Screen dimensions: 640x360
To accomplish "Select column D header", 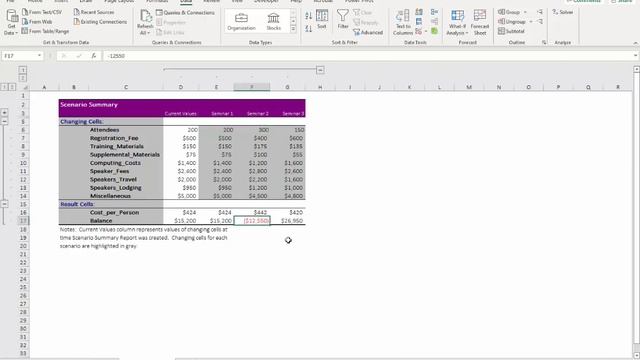I will [180, 87].
